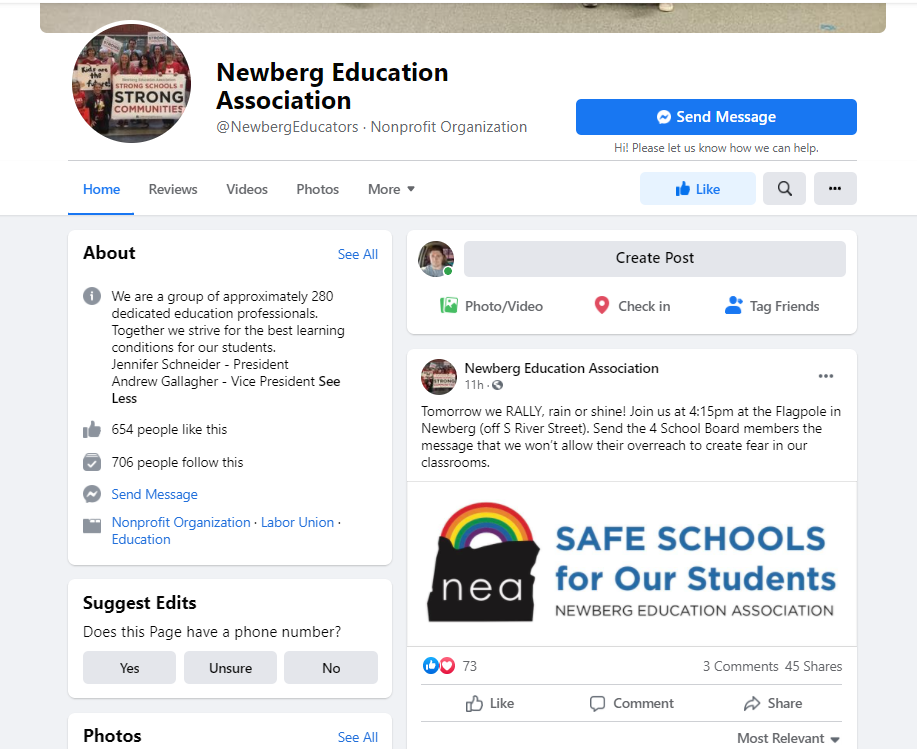Open the rally post three-dot menu
The width and height of the screenshot is (917, 749).
pyautogui.click(x=826, y=376)
